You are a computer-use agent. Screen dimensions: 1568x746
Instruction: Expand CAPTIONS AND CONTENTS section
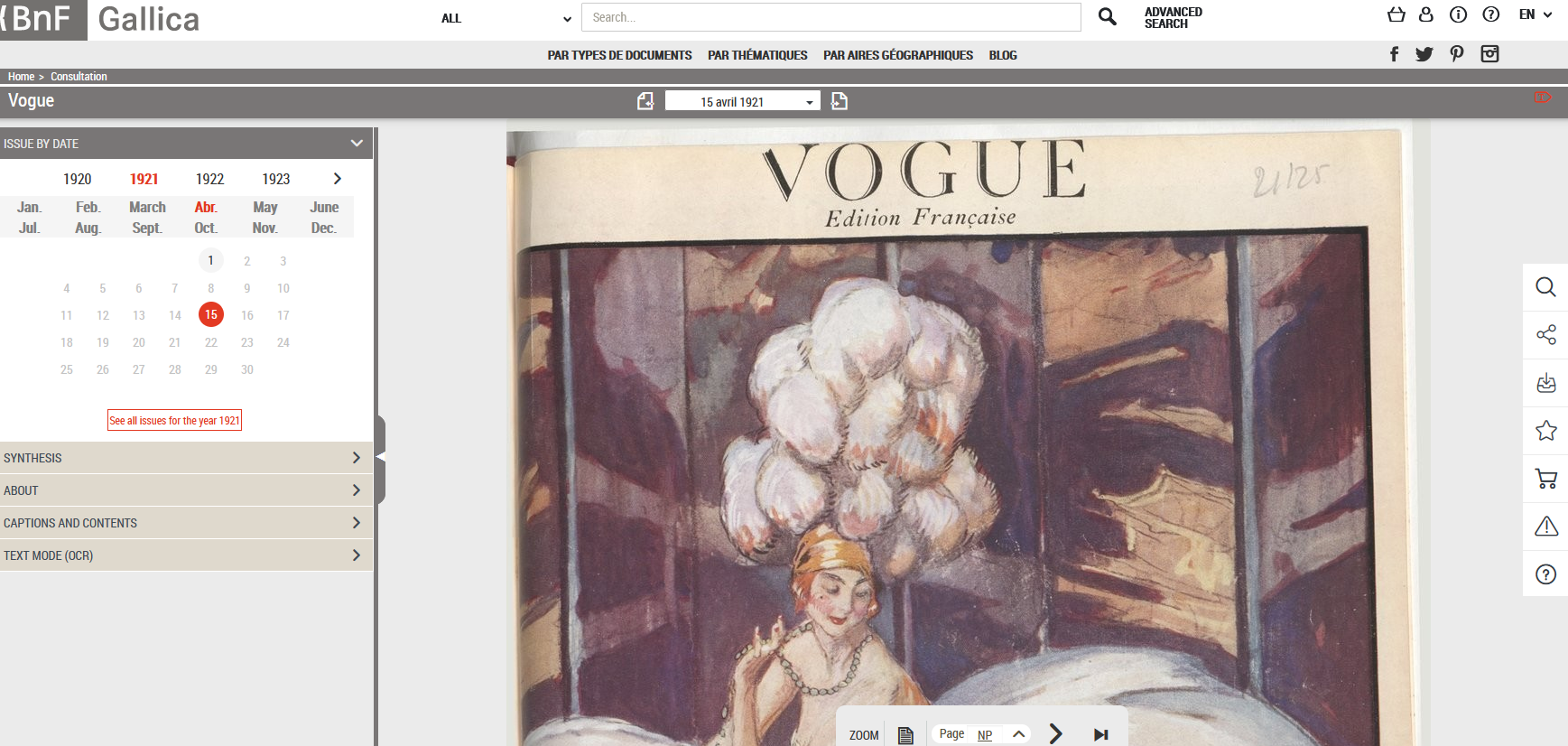click(186, 523)
